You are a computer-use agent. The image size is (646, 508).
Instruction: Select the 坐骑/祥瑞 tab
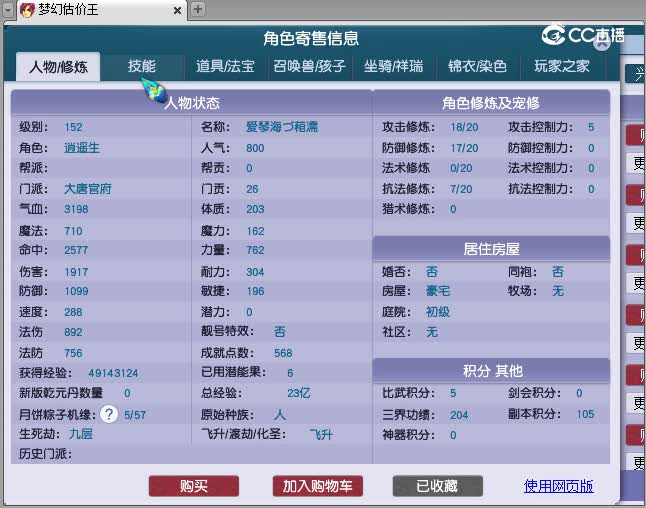coord(393,66)
